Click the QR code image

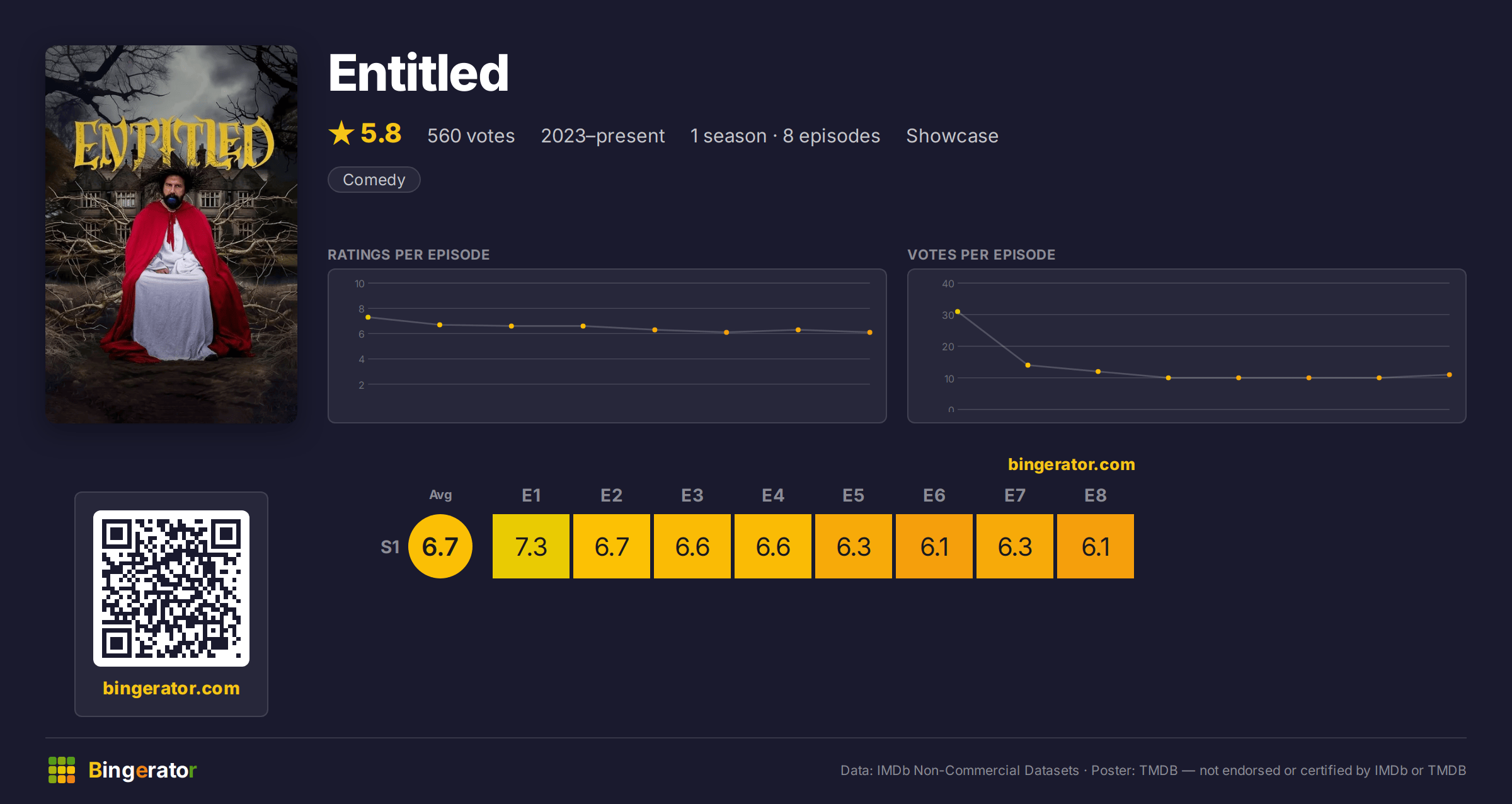(x=171, y=589)
